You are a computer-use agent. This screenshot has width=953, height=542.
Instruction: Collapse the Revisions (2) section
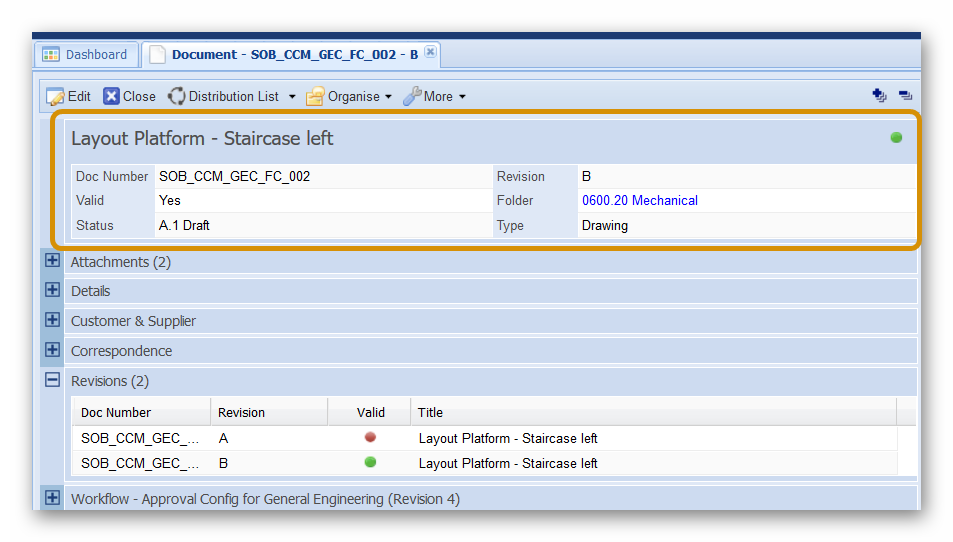coord(52,380)
